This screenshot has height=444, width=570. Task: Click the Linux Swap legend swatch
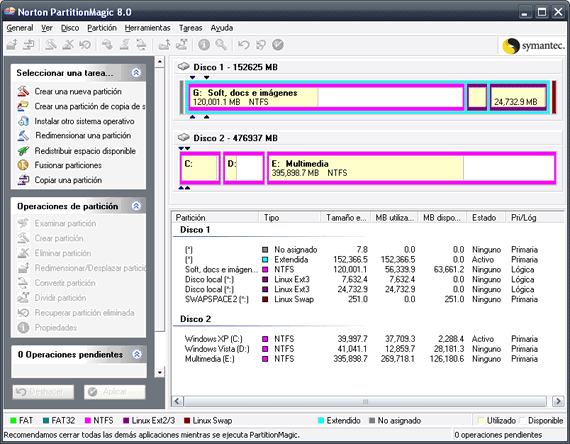click(x=187, y=420)
